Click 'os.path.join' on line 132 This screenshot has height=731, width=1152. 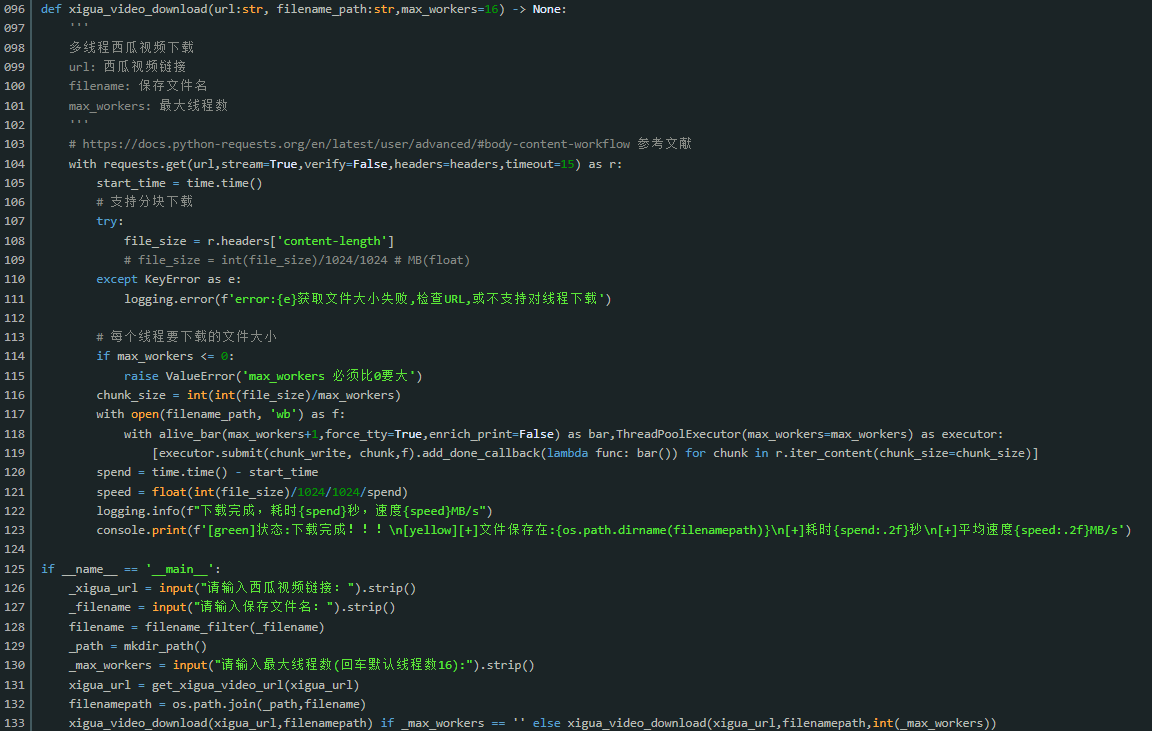tap(214, 705)
